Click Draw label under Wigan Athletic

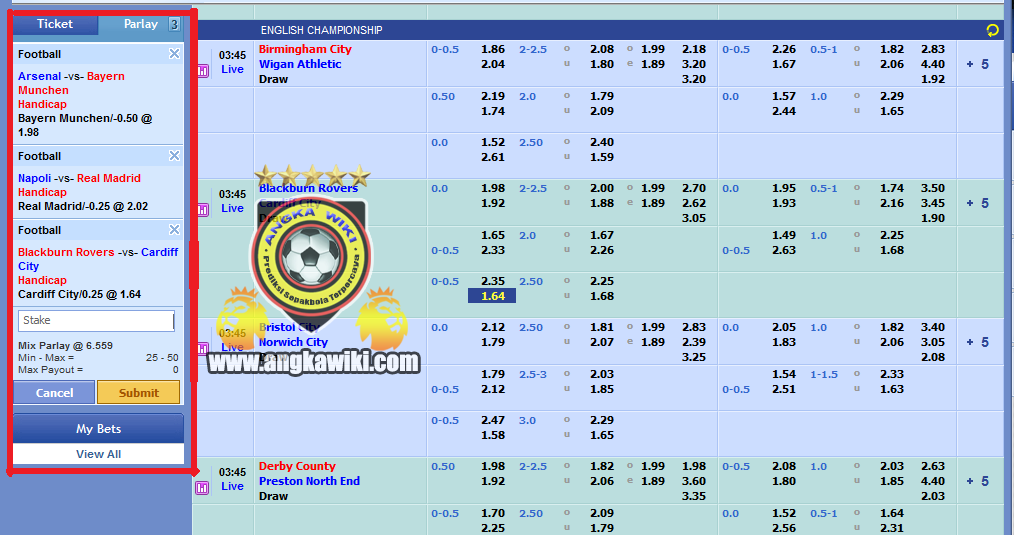pyautogui.click(x=274, y=79)
